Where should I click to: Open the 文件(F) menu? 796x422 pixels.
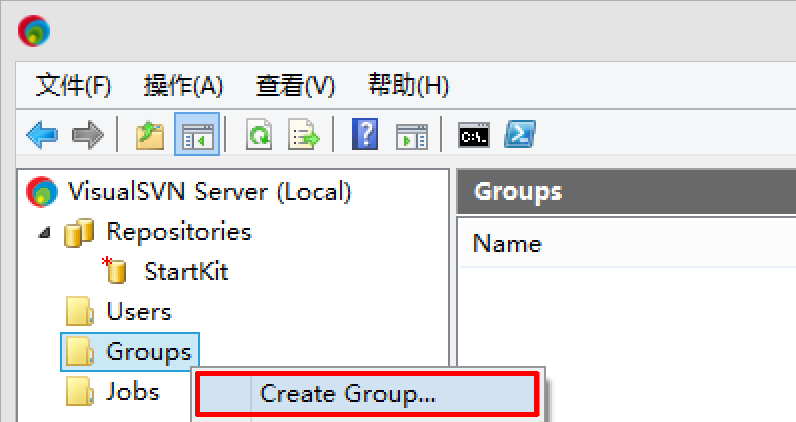[73, 86]
